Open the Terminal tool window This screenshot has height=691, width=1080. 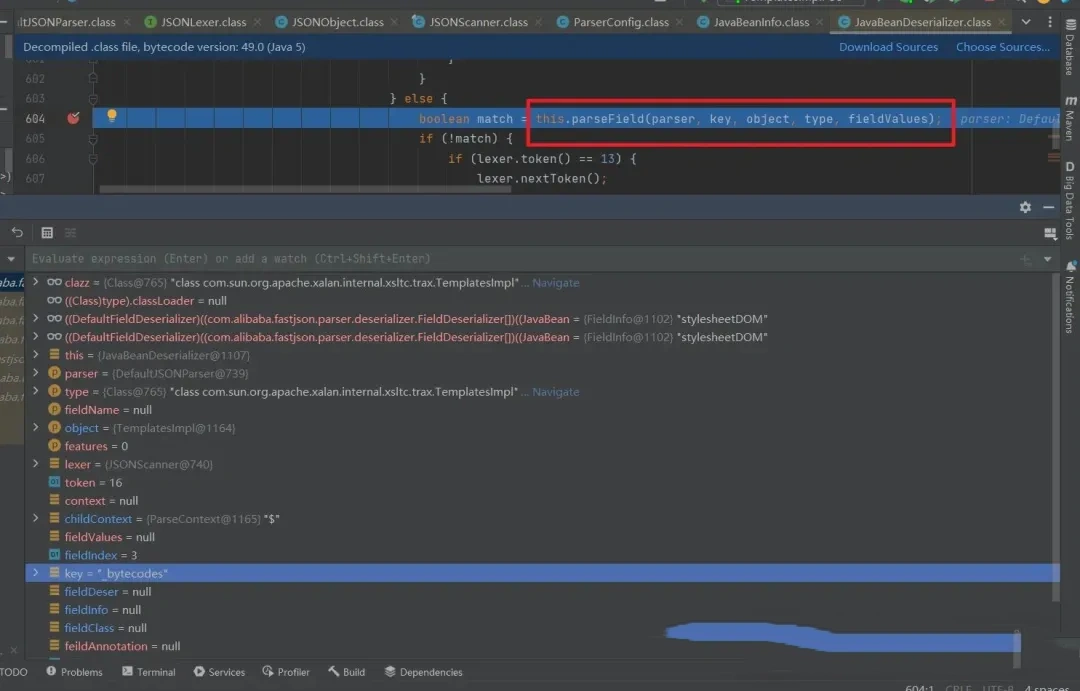click(149, 672)
